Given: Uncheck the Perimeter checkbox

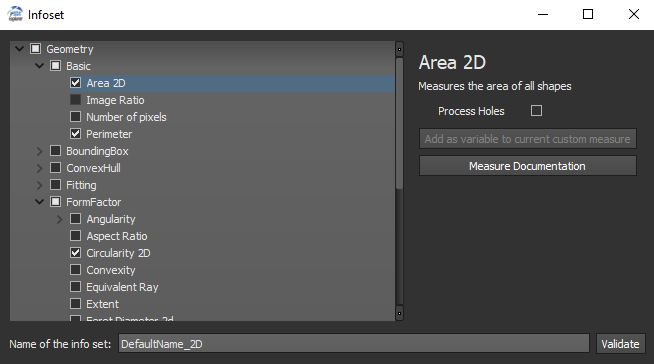Looking at the screenshot, I should tap(75, 134).
